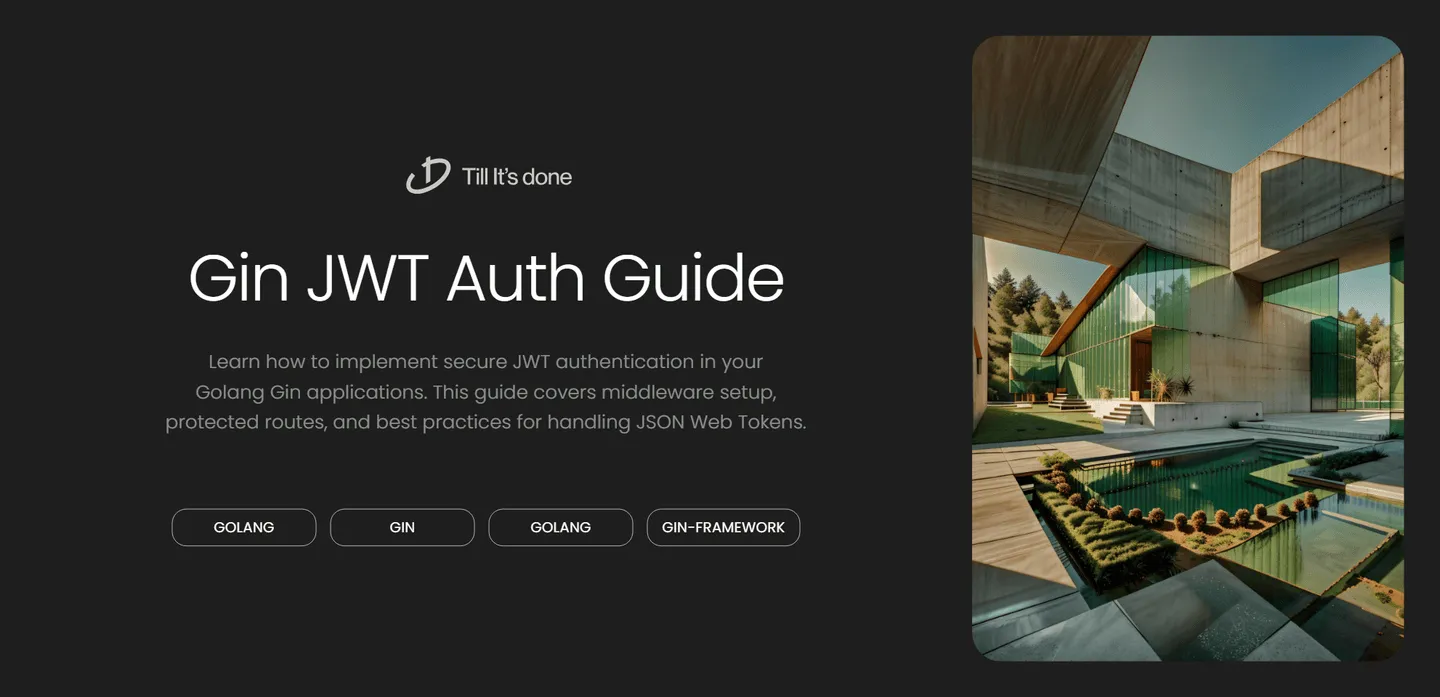Open the GIN tag
Image resolution: width=1440 pixels, height=697 pixels.
click(402, 527)
